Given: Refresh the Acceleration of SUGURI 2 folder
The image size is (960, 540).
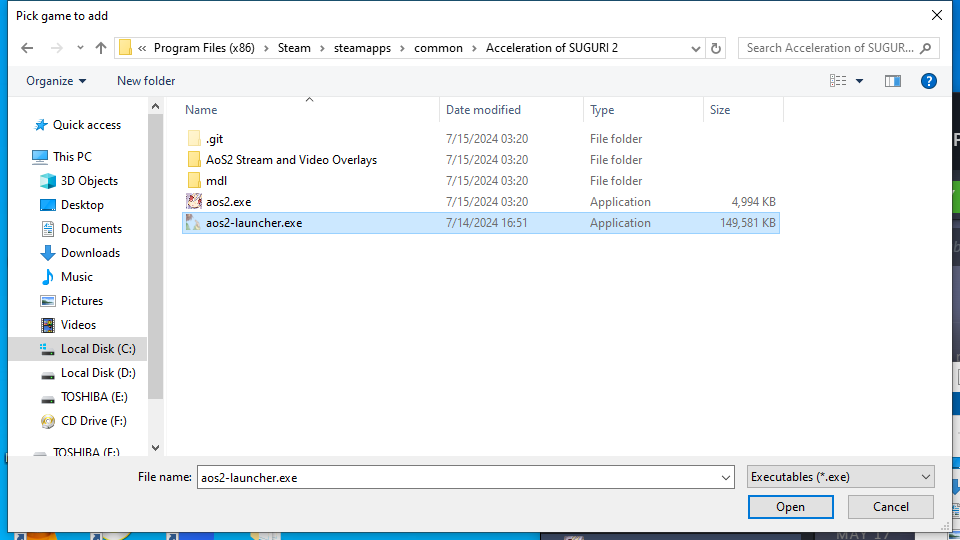Looking at the screenshot, I should (x=716, y=48).
